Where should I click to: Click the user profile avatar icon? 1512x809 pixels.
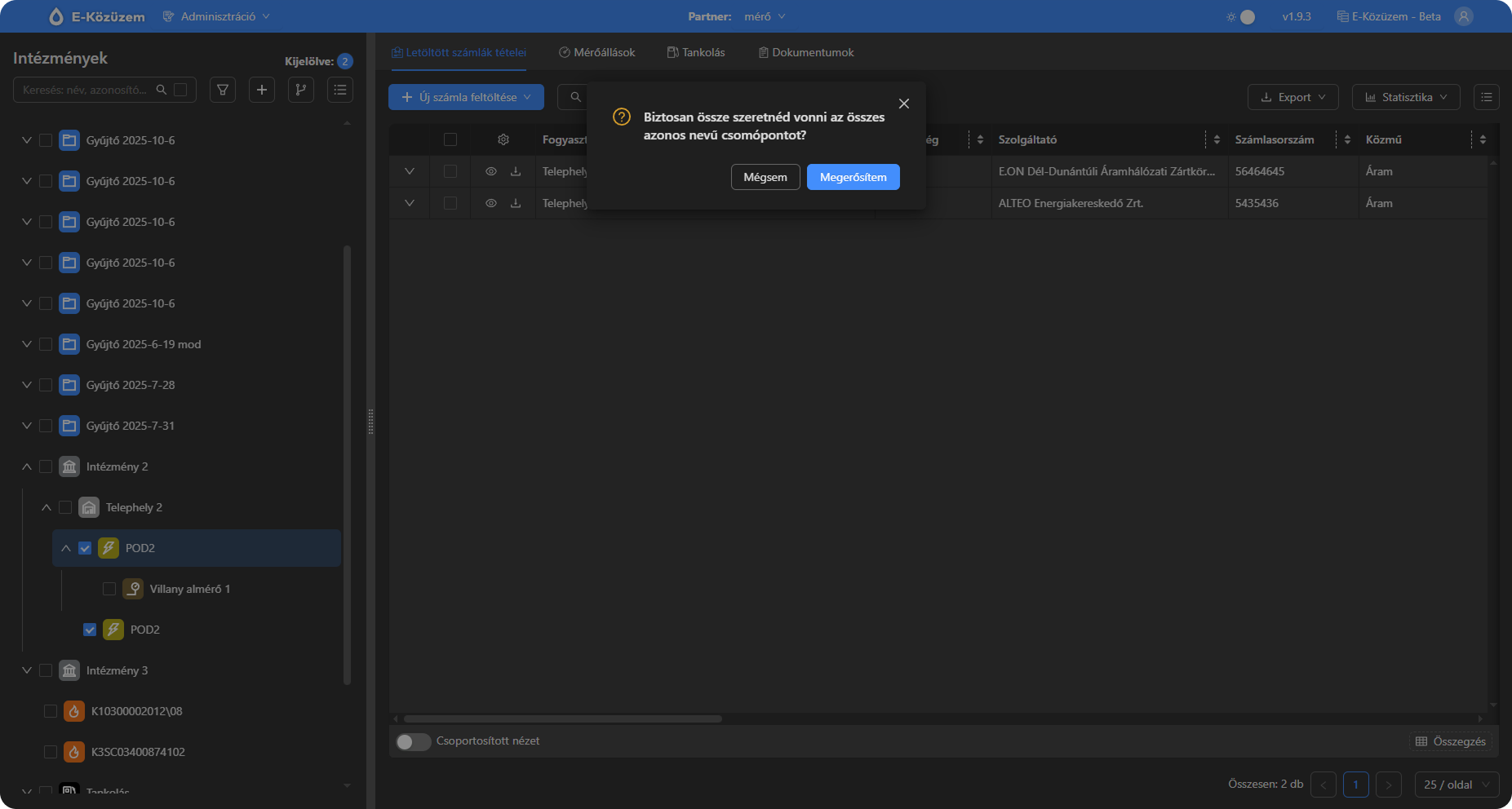click(1464, 16)
